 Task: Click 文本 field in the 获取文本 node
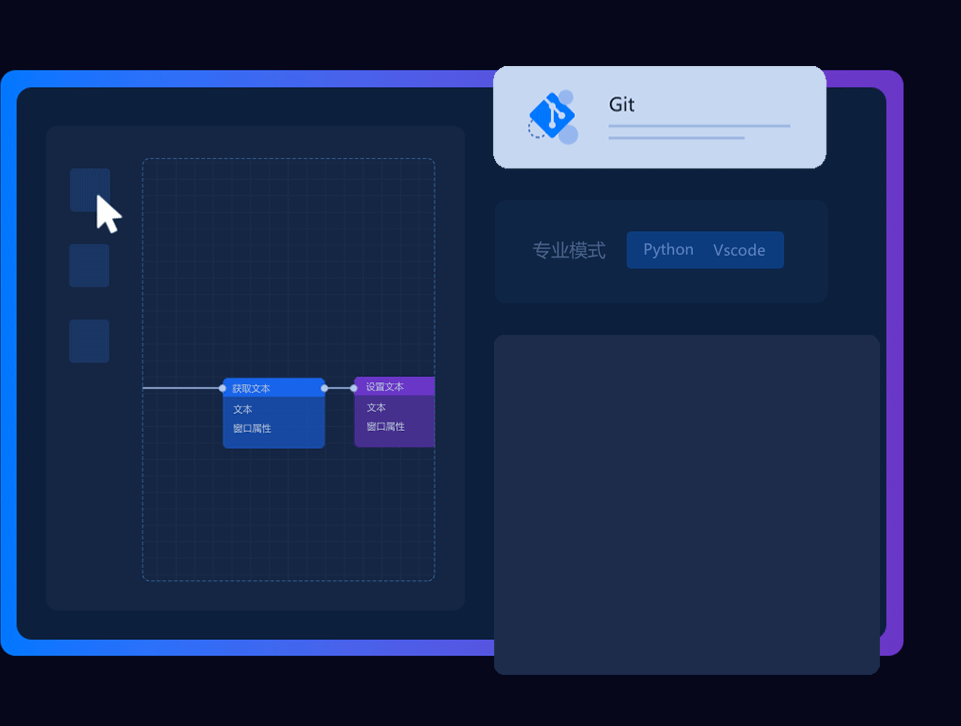point(243,409)
